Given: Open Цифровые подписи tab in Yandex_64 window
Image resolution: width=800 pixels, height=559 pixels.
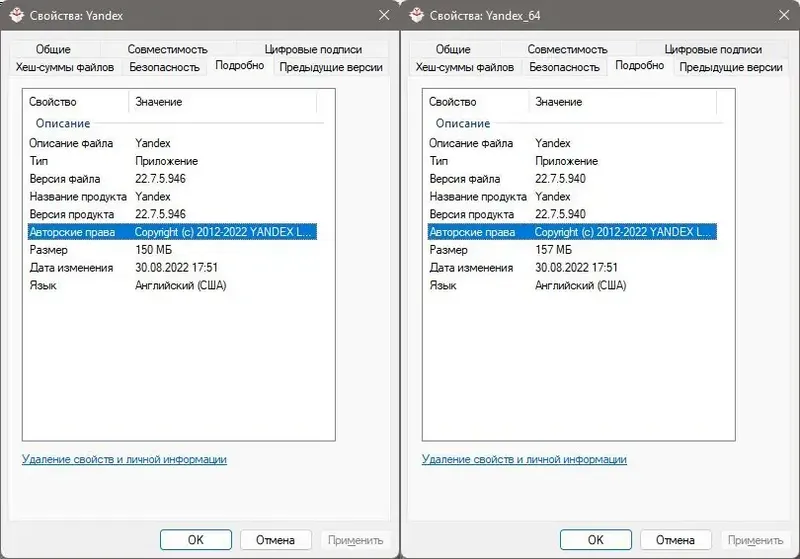Looking at the screenshot, I should 713,49.
